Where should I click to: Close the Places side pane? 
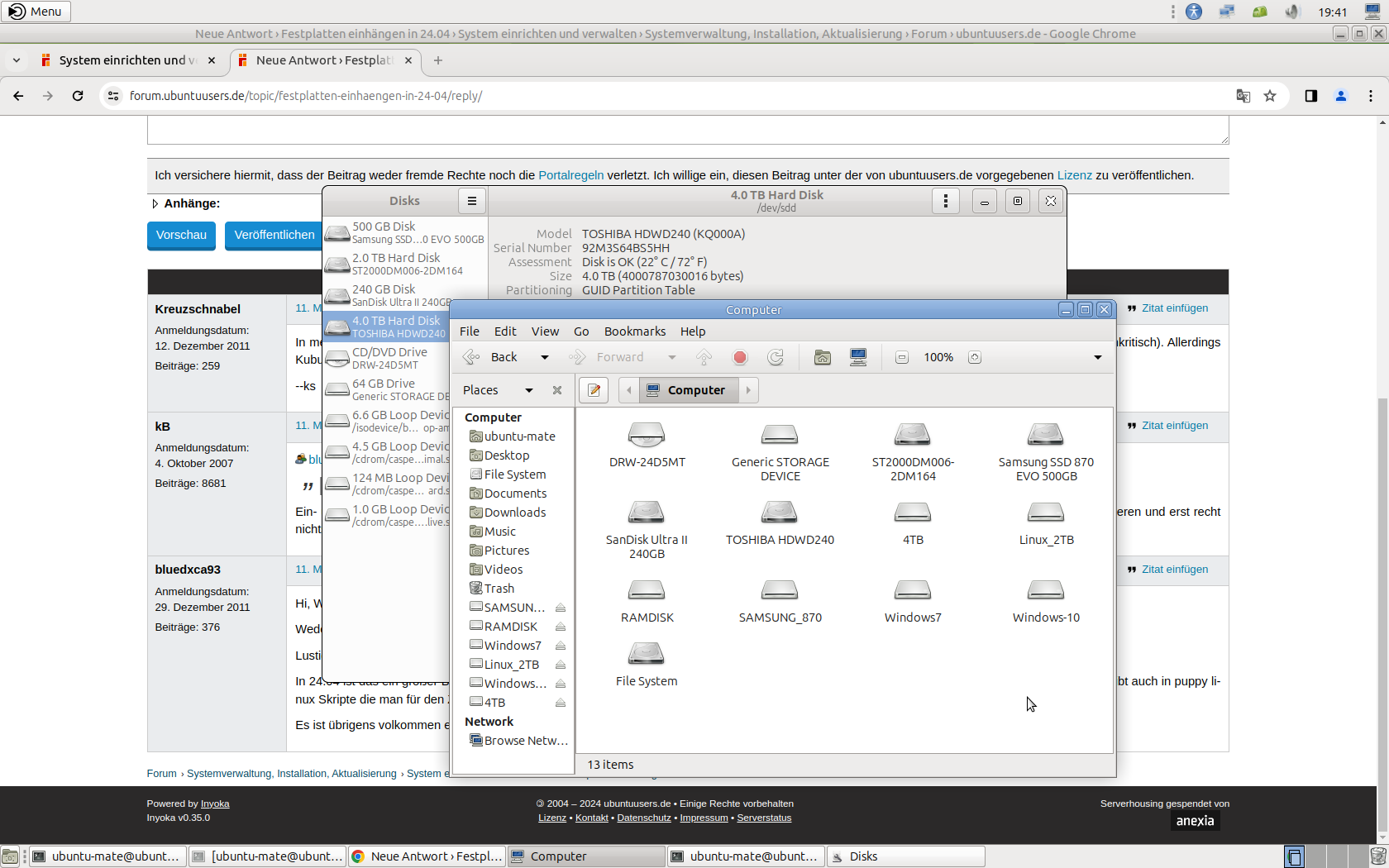(557, 390)
